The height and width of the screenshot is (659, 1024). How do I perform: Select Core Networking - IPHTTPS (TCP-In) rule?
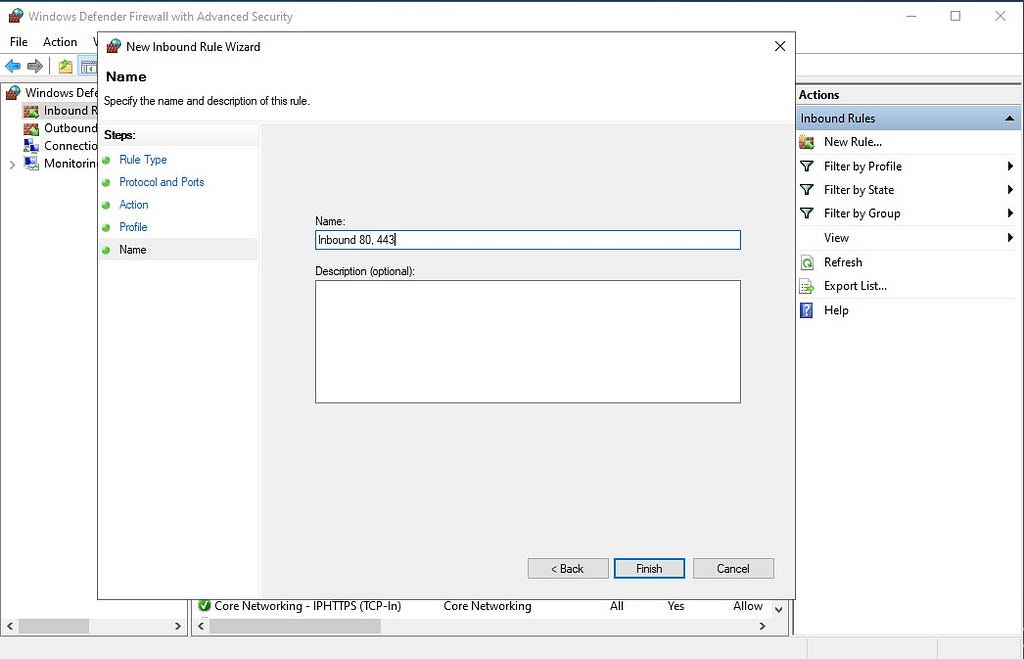pos(308,606)
